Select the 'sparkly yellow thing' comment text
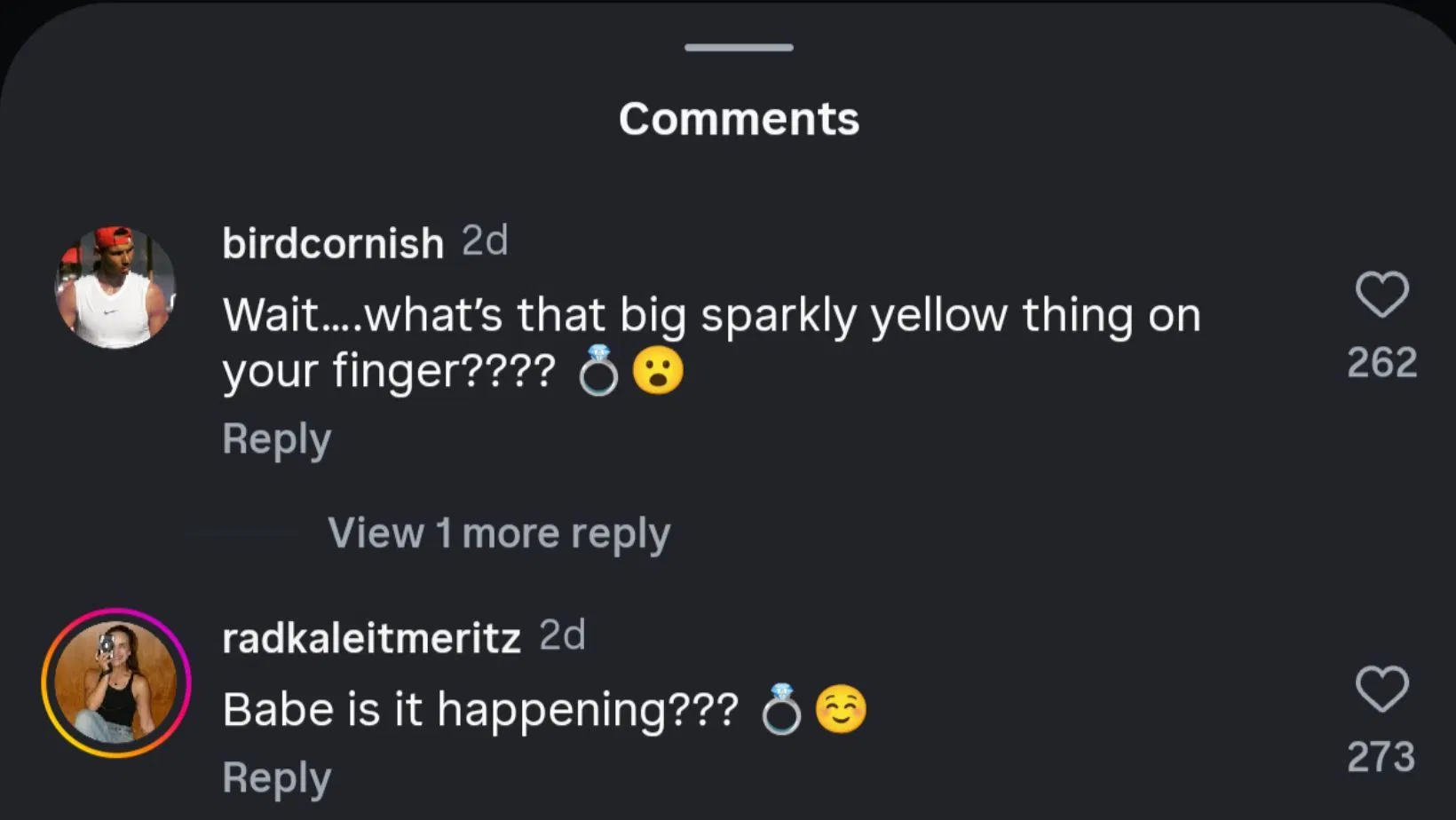This screenshot has width=1456, height=820. click(710, 316)
